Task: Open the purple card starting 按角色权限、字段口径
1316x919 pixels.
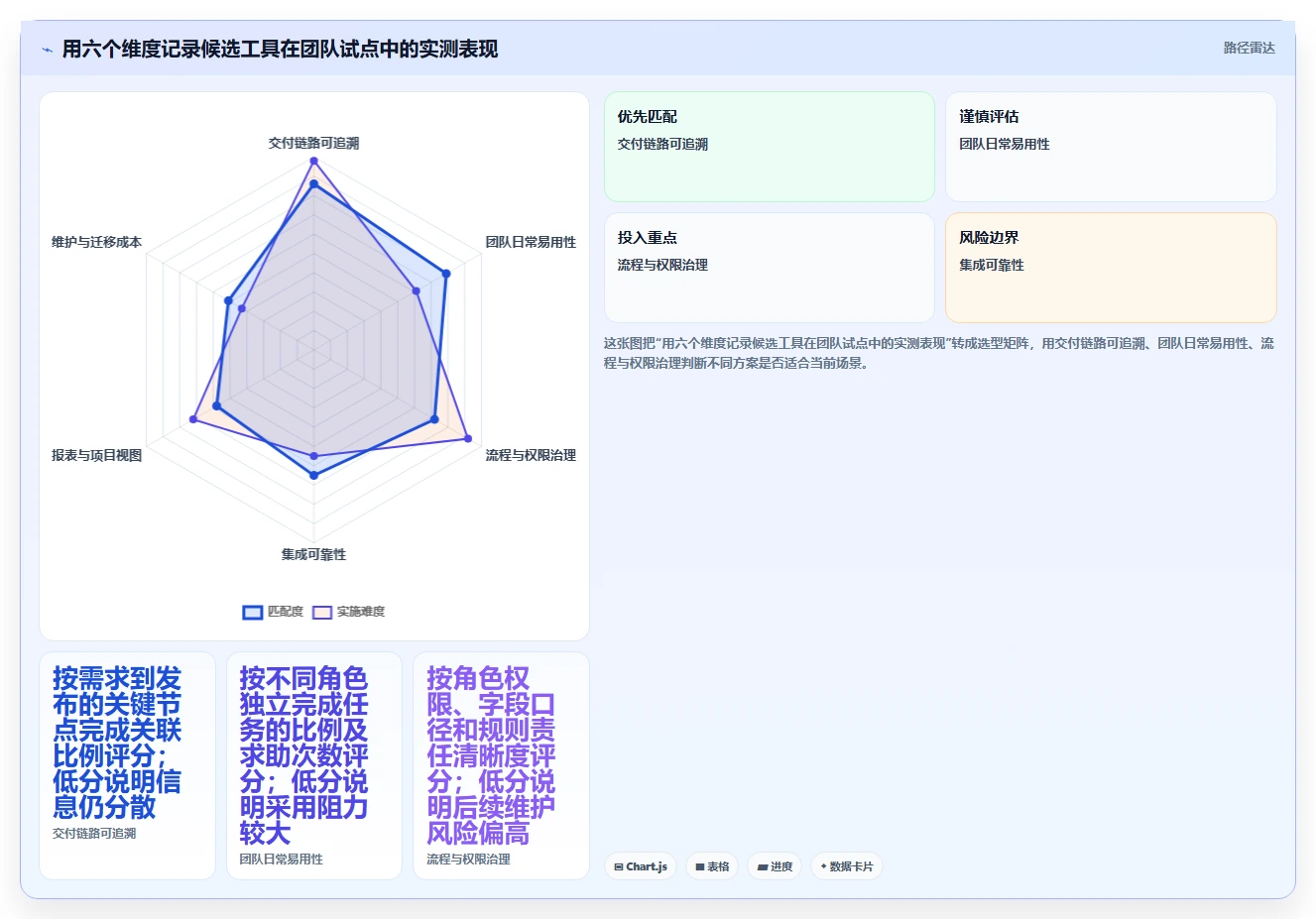Action: click(x=501, y=765)
